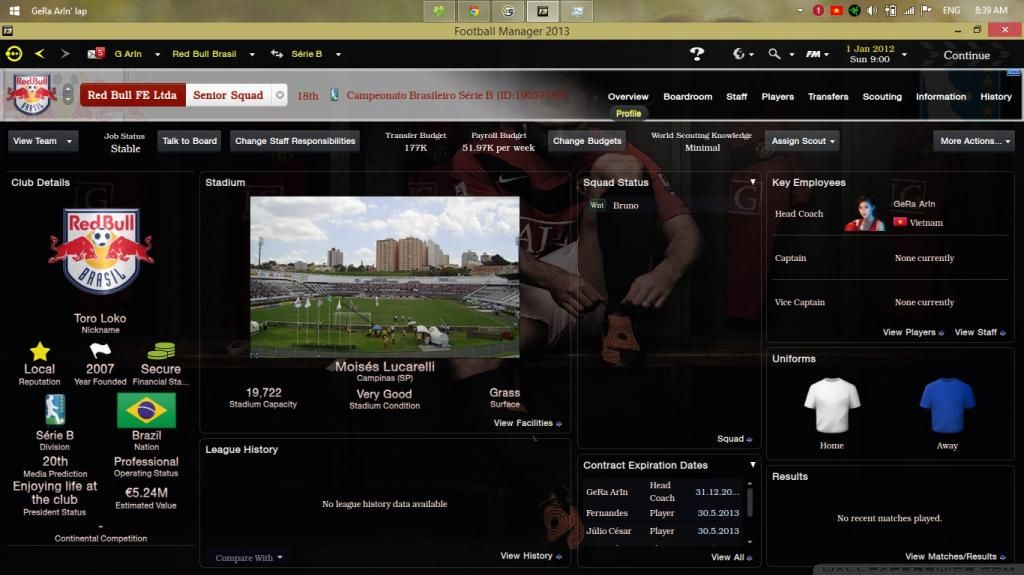Screen dimensions: 1024x575
Task: Switch to the Staff tab
Action: (736, 97)
